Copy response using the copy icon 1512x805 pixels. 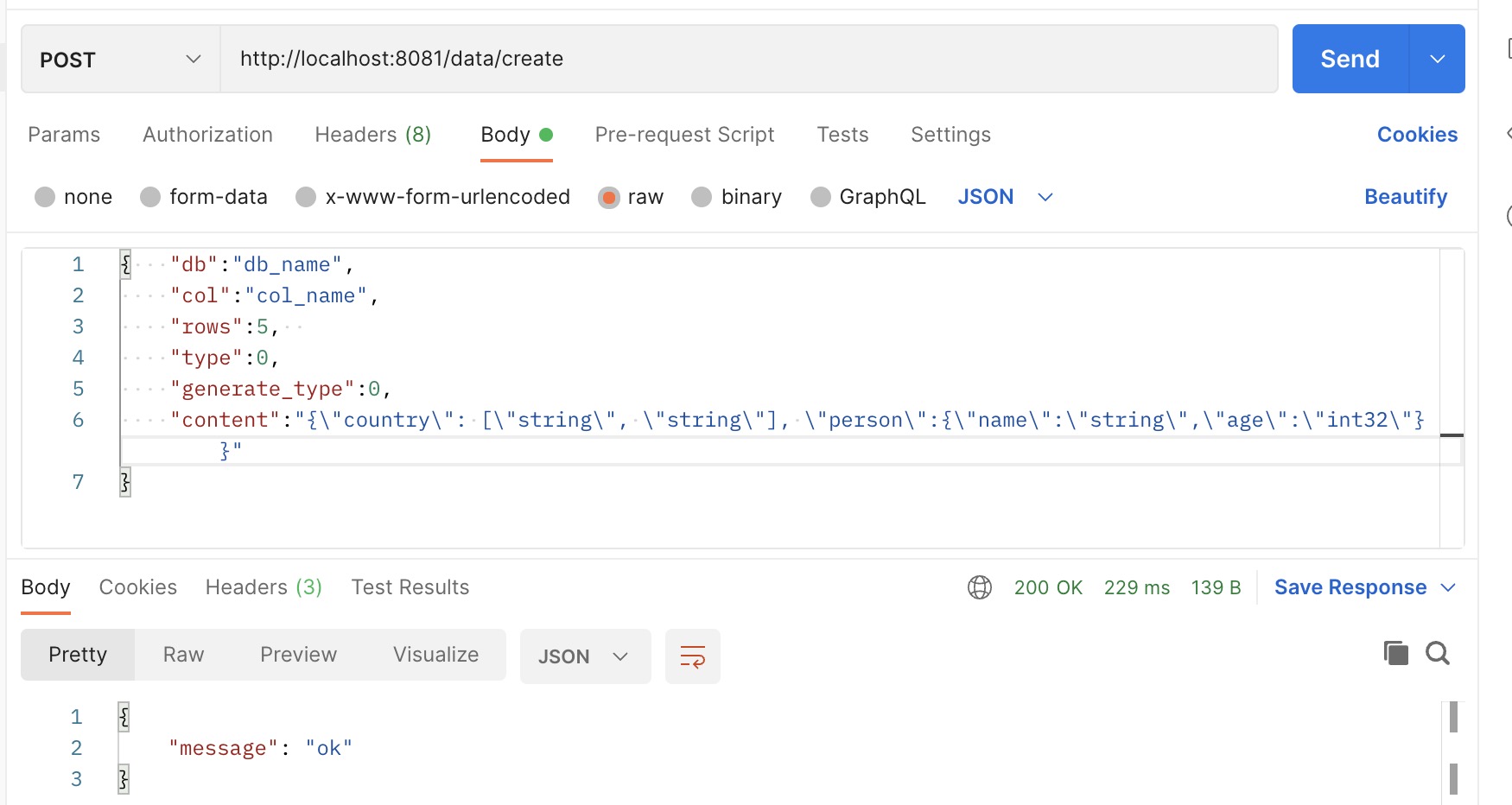click(1395, 653)
